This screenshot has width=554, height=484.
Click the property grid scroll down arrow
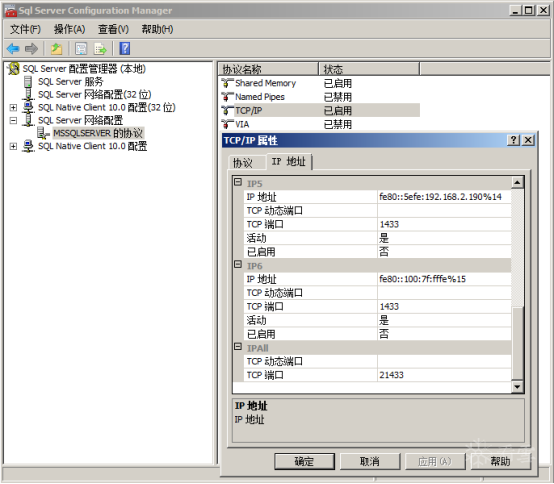click(517, 386)
